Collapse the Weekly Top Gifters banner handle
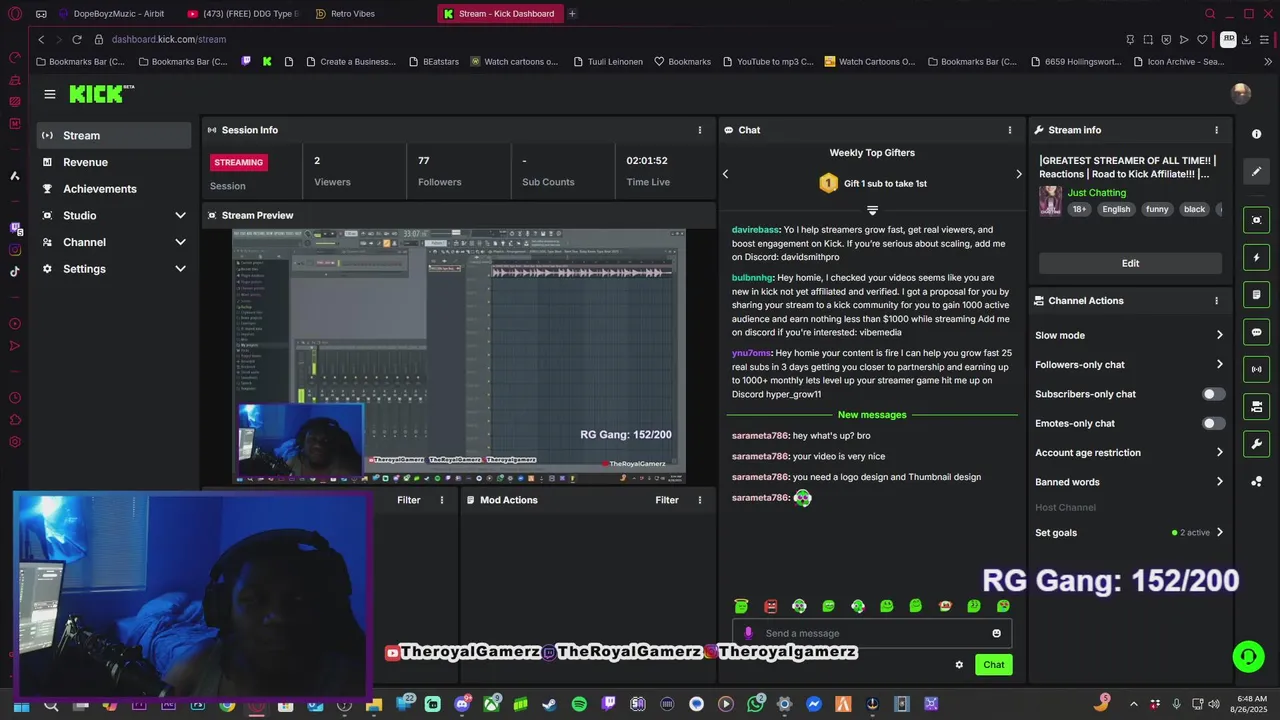 [872, 210]
